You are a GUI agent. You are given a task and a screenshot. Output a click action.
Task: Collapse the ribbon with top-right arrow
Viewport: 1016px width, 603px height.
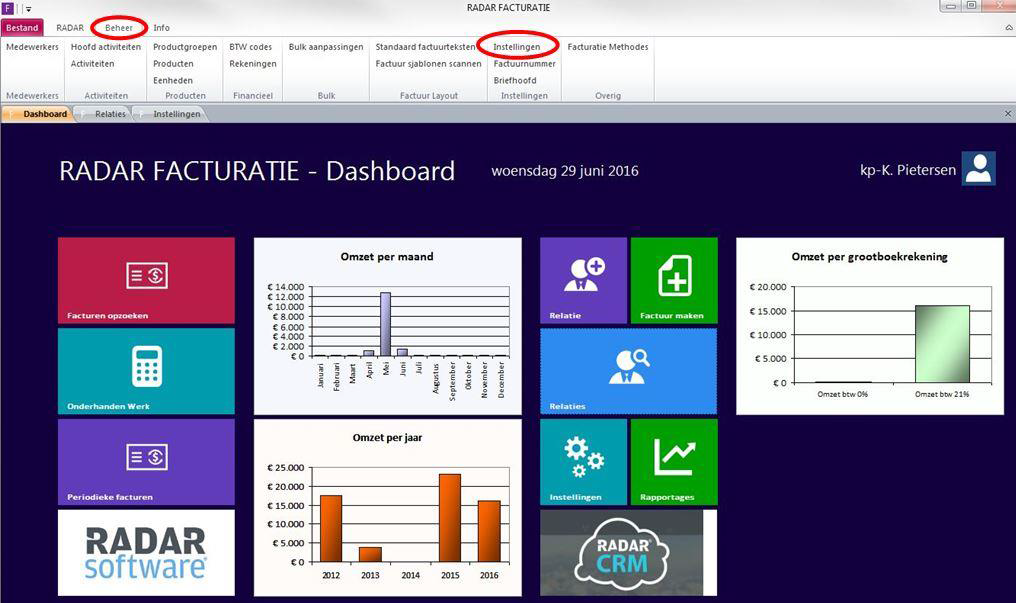click(x=1009, y=28)
